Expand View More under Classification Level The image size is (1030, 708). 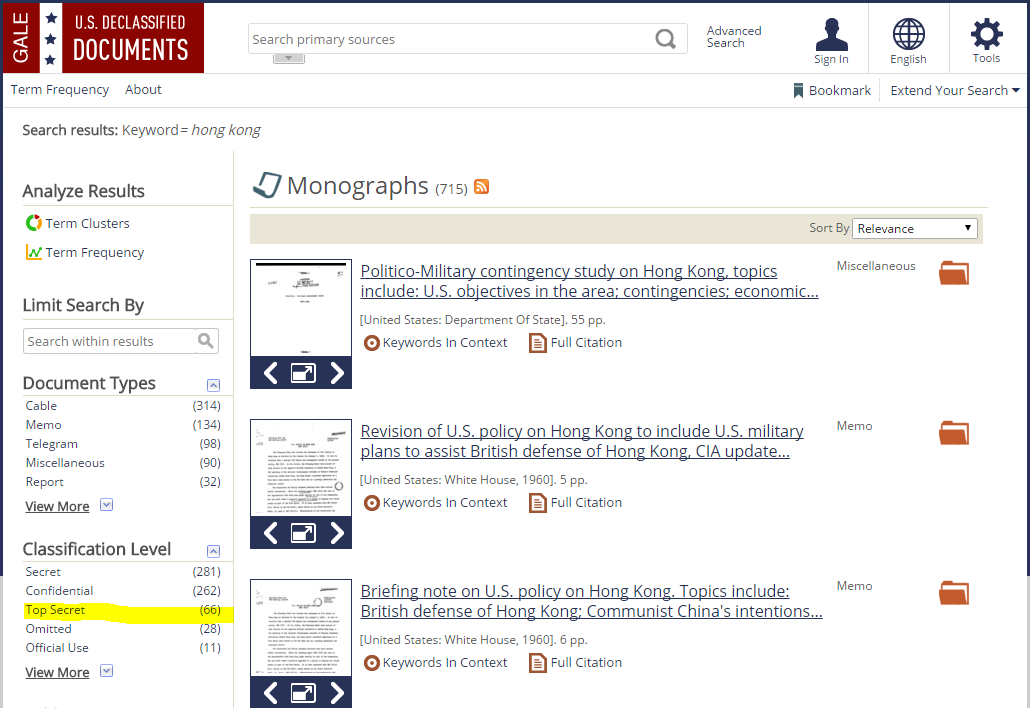(x=68, y=672)
